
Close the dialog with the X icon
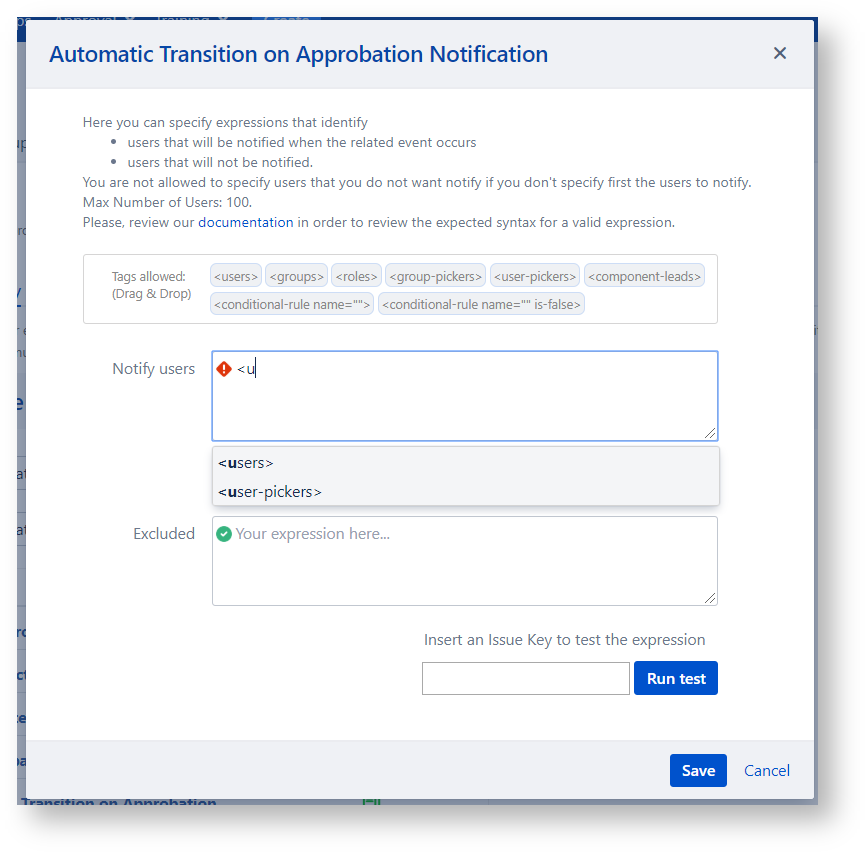click(780, 54)
